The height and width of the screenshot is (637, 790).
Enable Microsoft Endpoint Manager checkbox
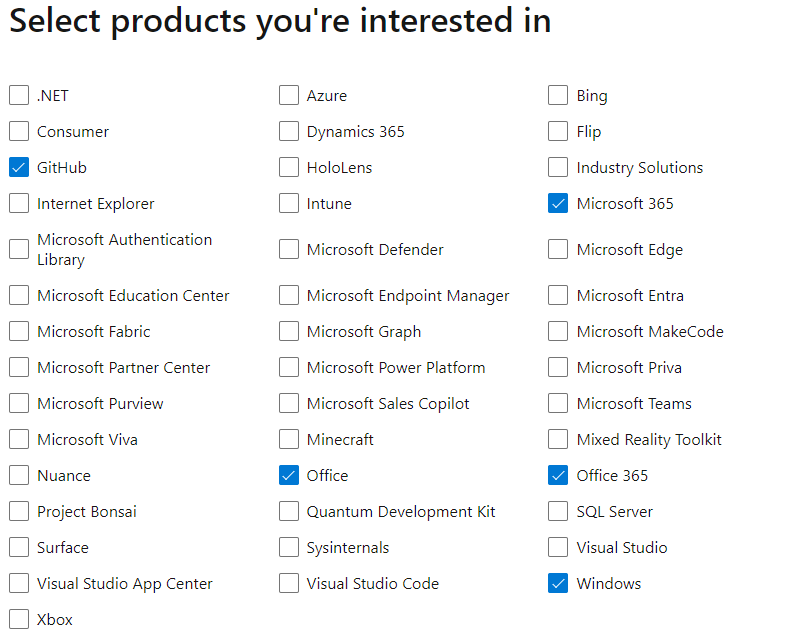coord(289,295)
